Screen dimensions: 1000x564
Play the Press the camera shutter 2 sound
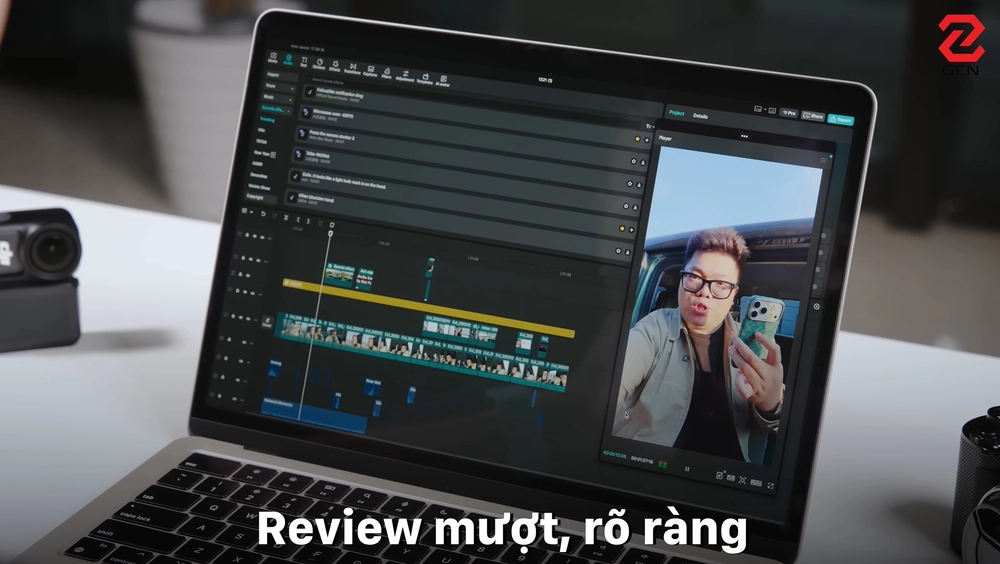point(302,133)
